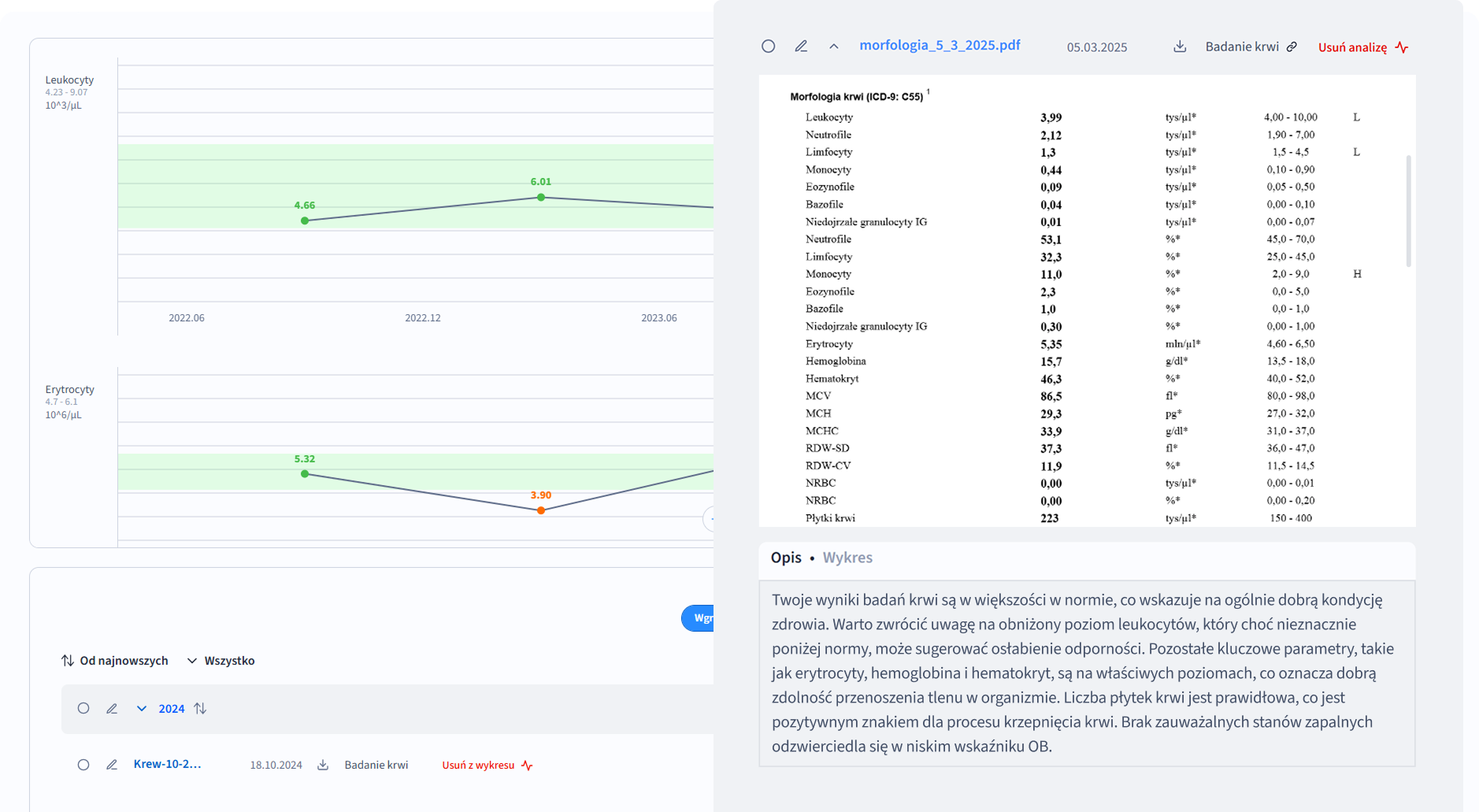Open the Wszystko filter dropdown
This screenshot has width=1479, height=812.
pyautogui.click(x=221, y=661)
